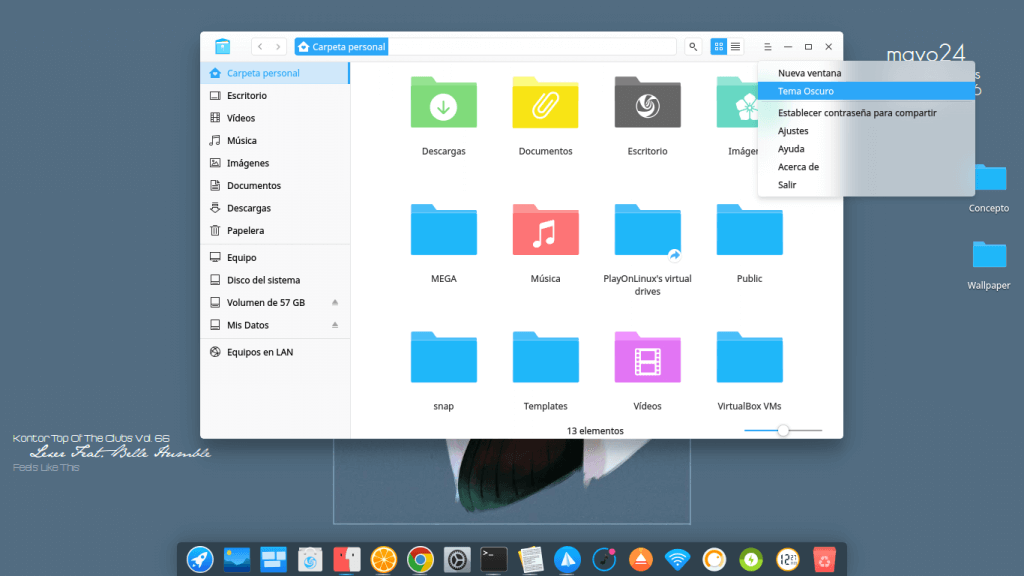Switch to icon grid view
The height and width of the screenshot is (576, 1024).
[719, 47]
